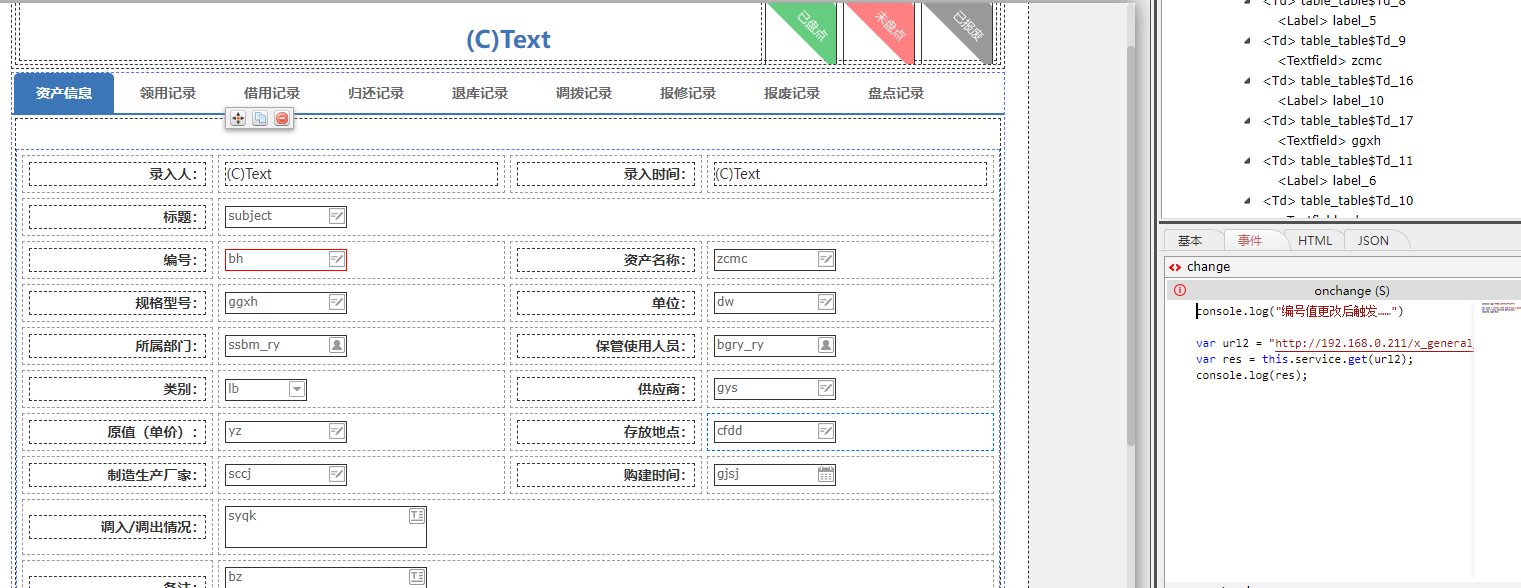Click the edit icon in ggxh field
Image resolution: width=1521 pixels, height=588 pixels.
(x=337, y=302)
